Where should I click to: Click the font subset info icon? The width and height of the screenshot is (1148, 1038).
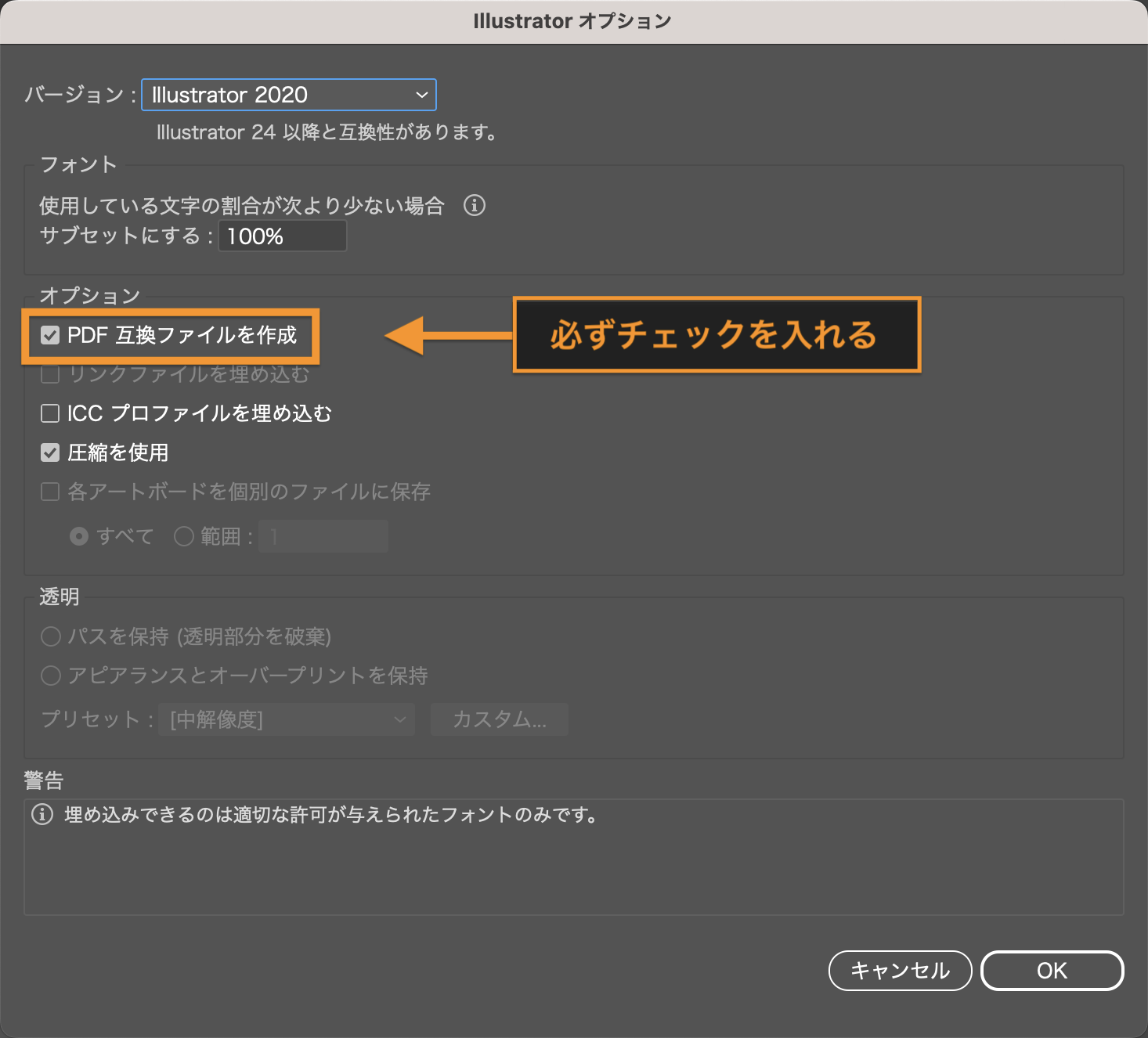475,206
